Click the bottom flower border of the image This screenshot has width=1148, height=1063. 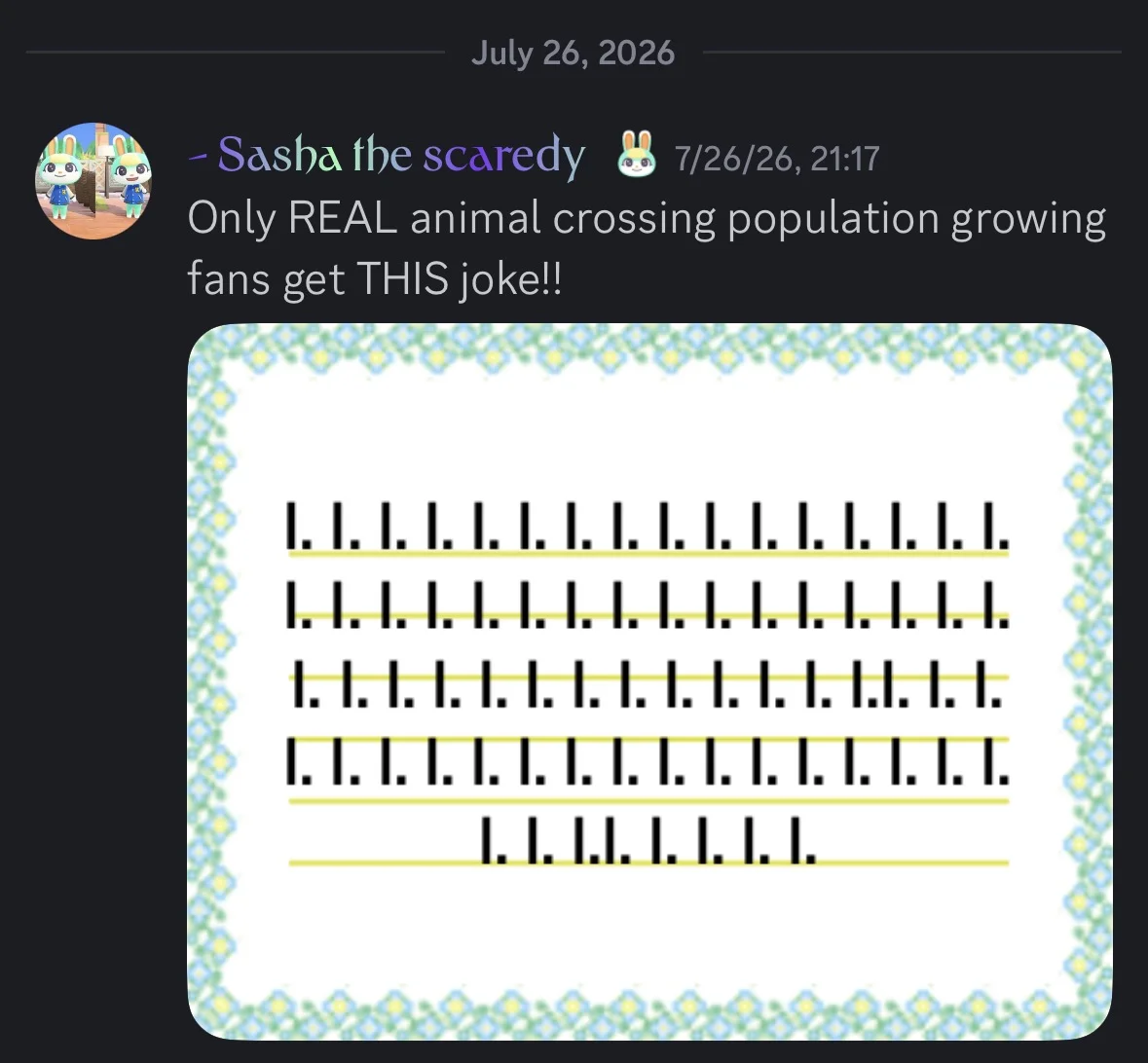tap(650, 1016)
